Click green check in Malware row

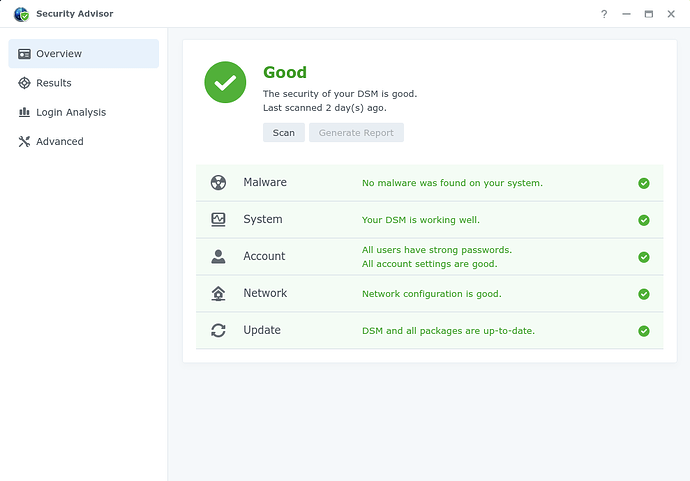pyautogui.click(x=644, y=183)
